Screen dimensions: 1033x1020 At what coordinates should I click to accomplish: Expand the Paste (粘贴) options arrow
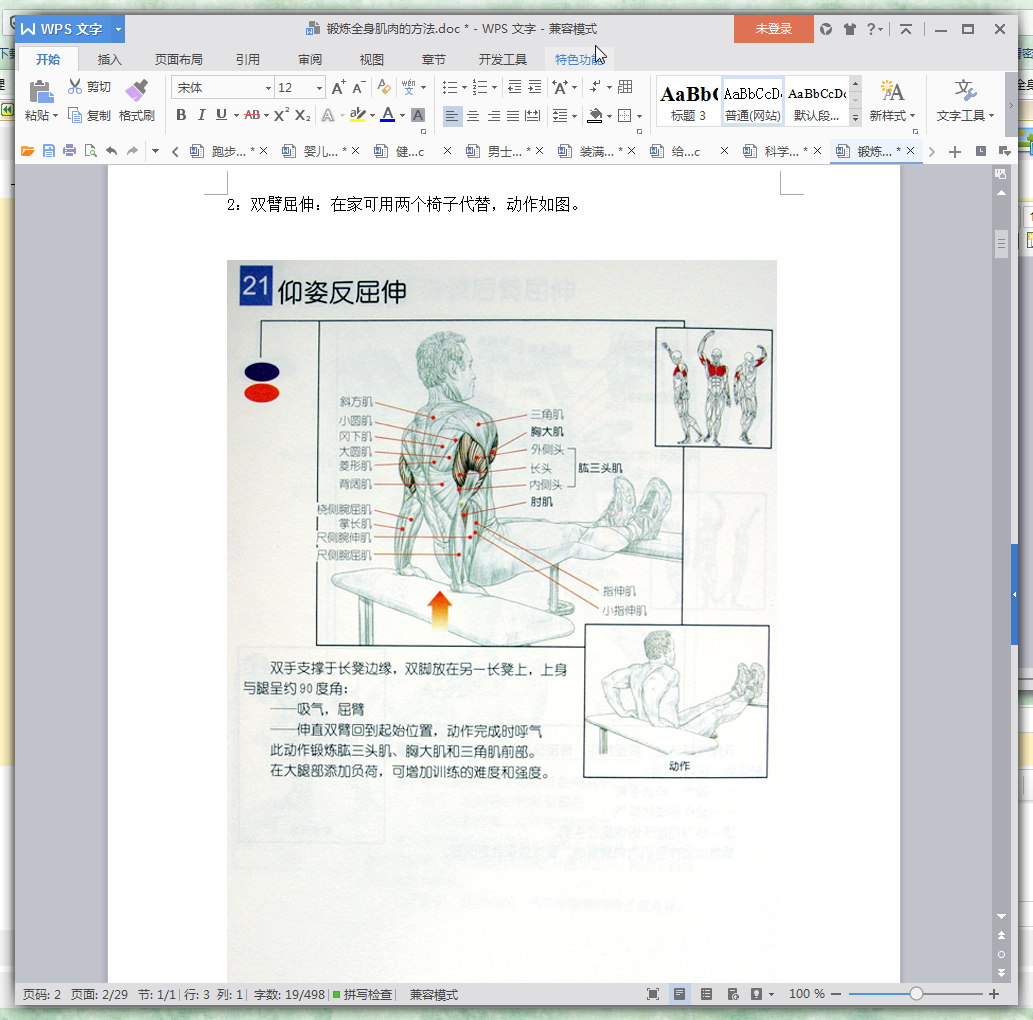click(55, 116)
